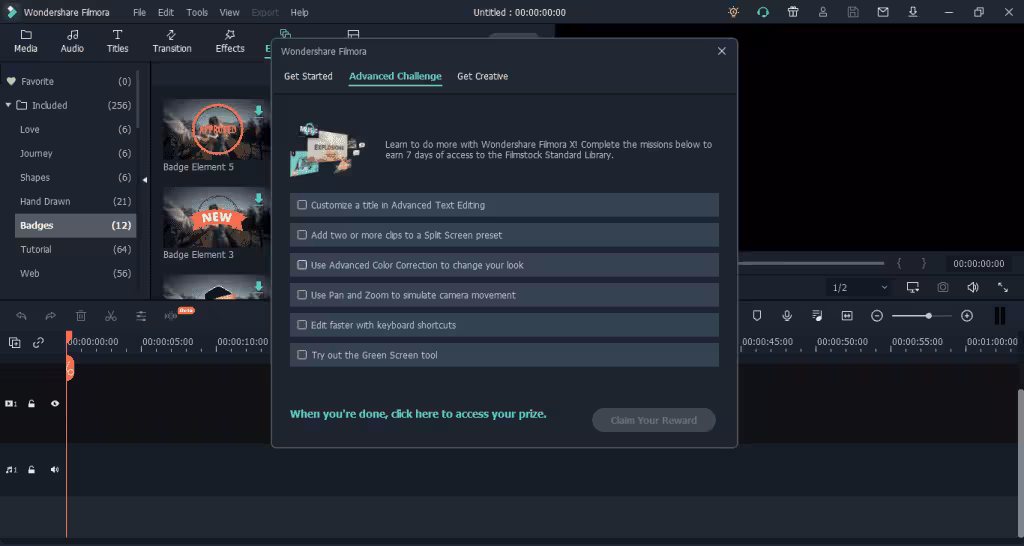The height and width of the screenshot is (546, 1024).
Task: Check Use Advanced Color Correction mission
Action: 302,265
